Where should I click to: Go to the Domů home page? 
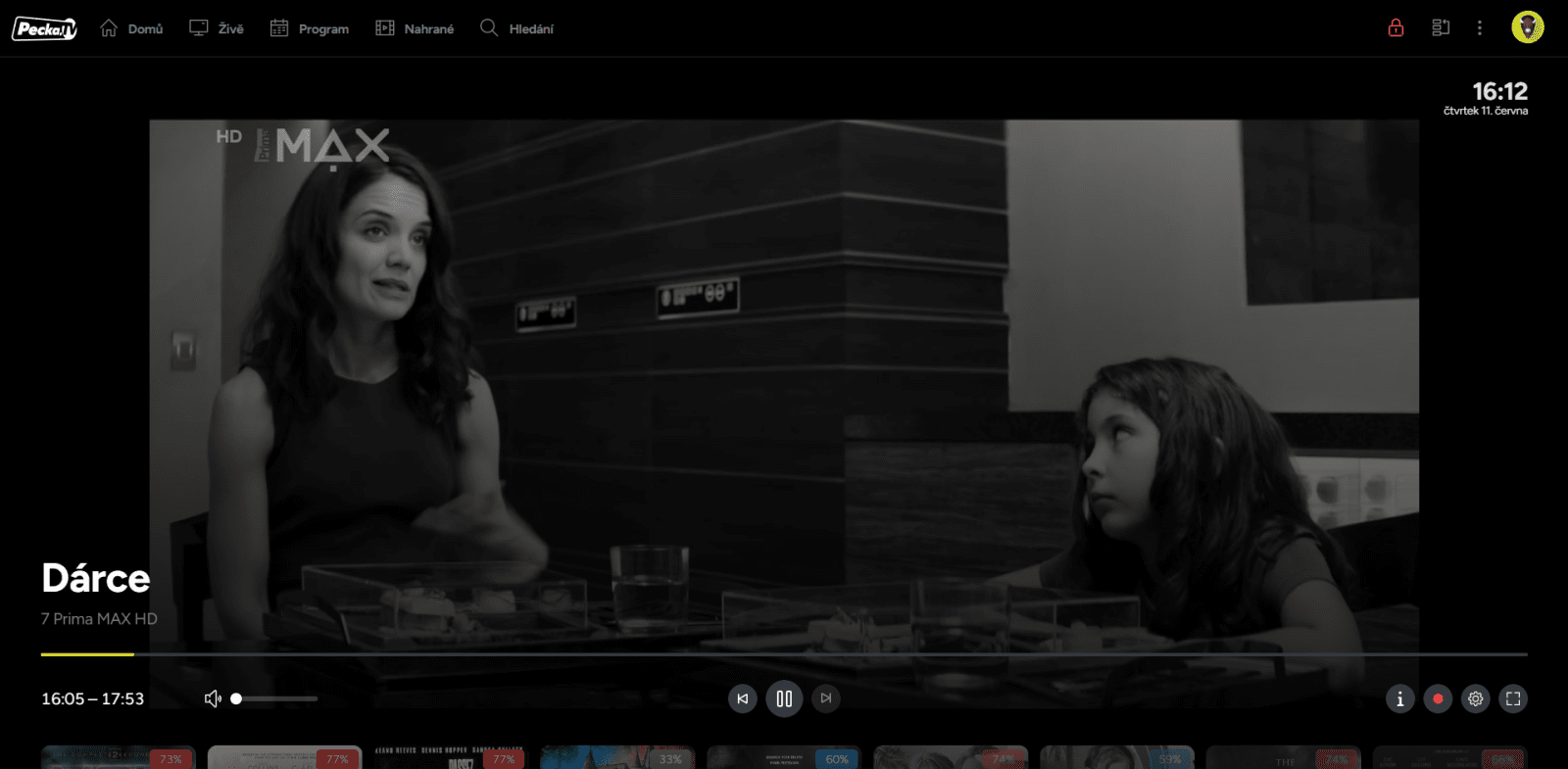click(x=131, y=28)
